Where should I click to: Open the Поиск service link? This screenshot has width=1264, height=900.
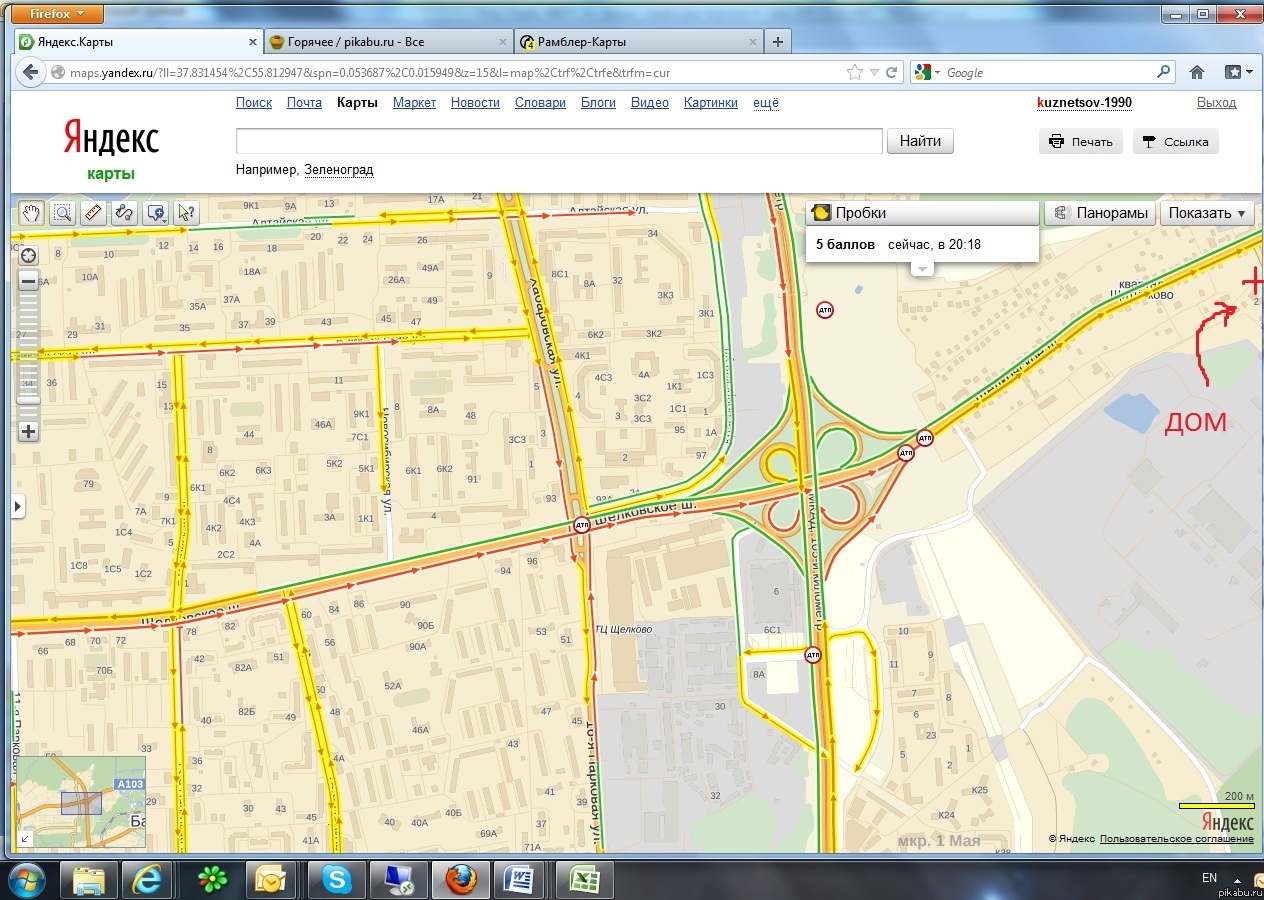(x=254, y=103)
